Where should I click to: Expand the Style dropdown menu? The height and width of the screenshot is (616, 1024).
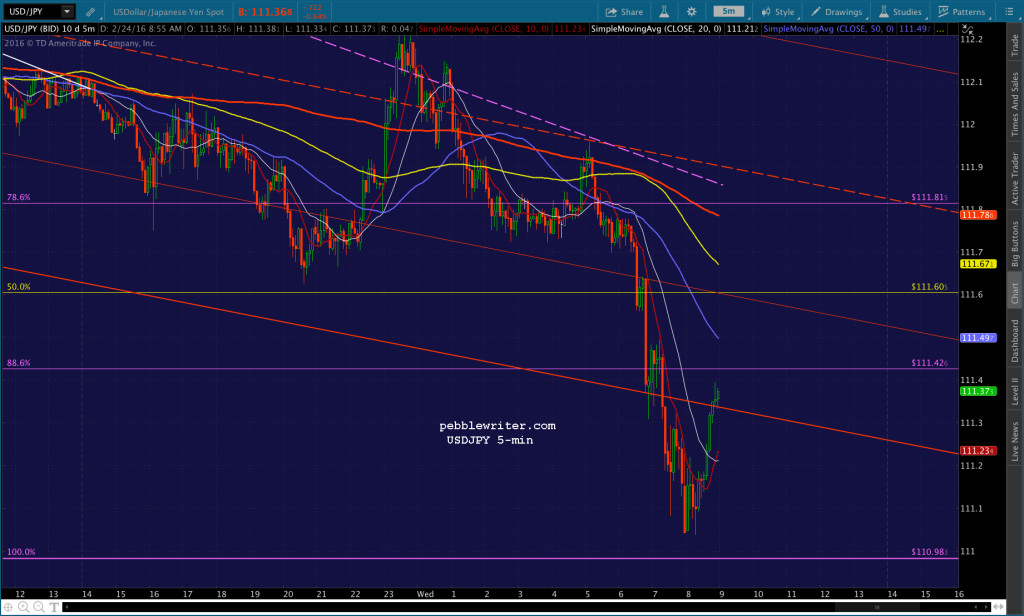[x=779, y=11]
